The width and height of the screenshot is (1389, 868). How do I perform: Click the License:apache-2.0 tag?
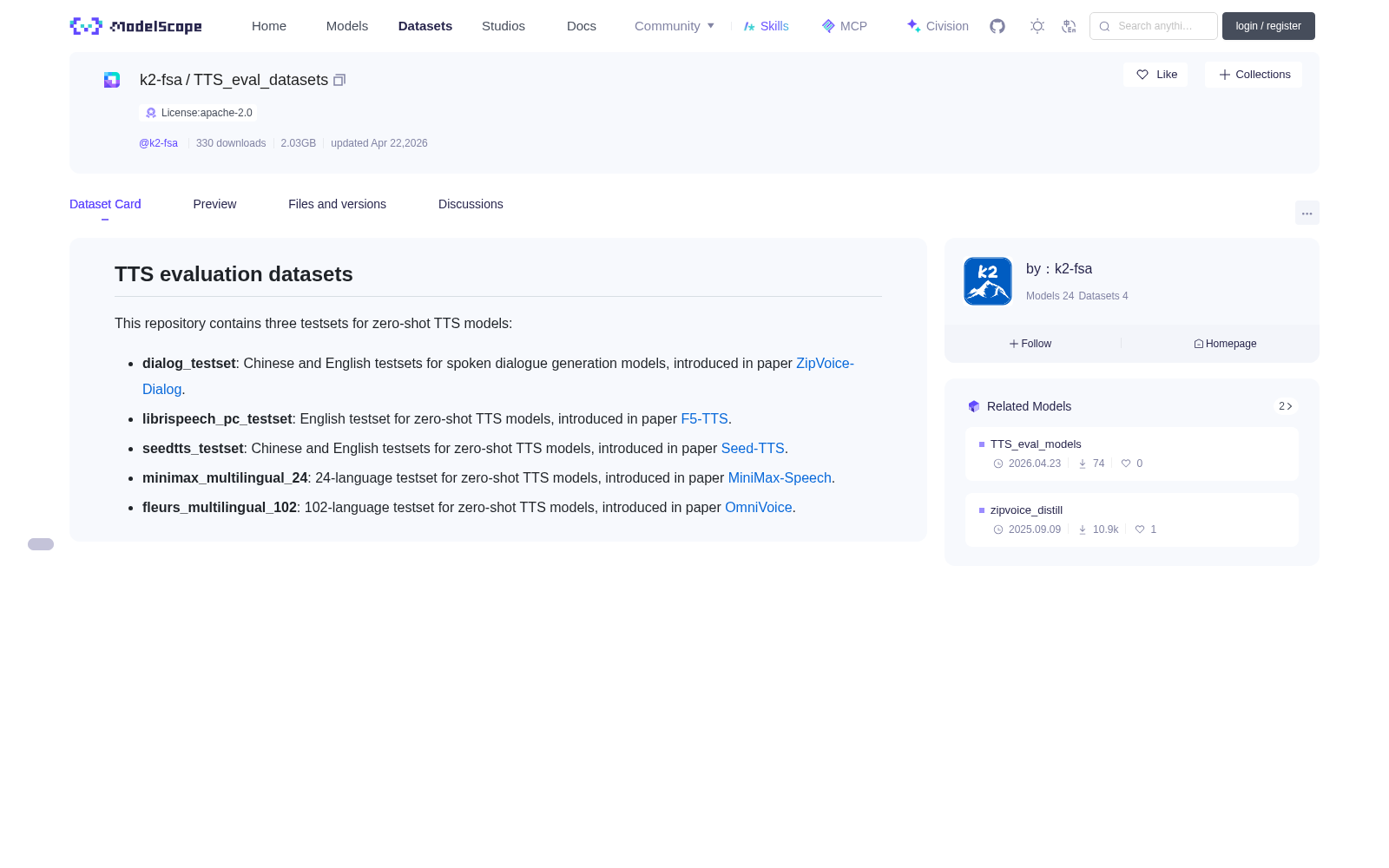pos(198,113)
